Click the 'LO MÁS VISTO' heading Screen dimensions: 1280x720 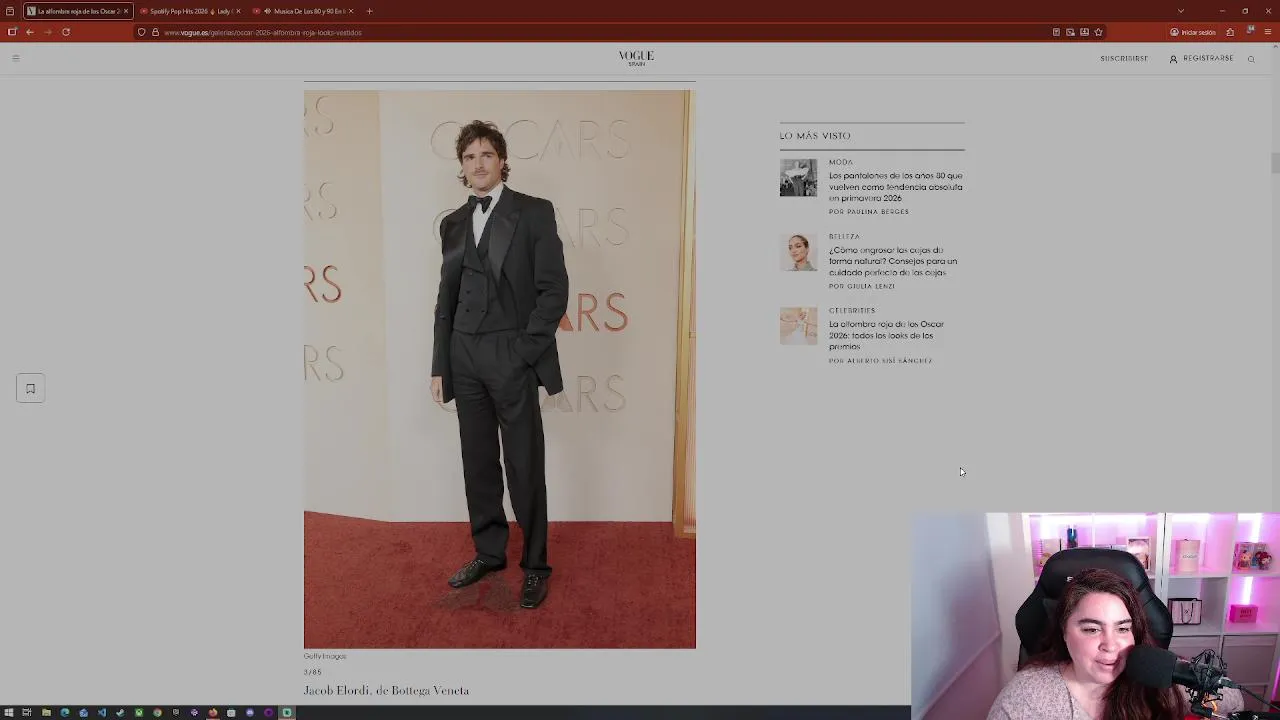(815, 136)
